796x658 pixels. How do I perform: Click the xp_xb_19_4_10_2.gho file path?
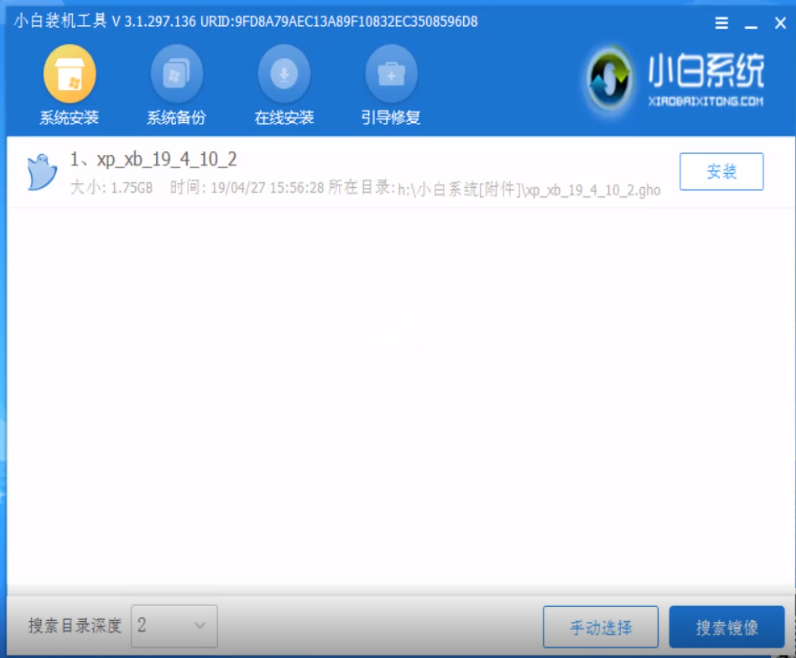pos(529,189)
